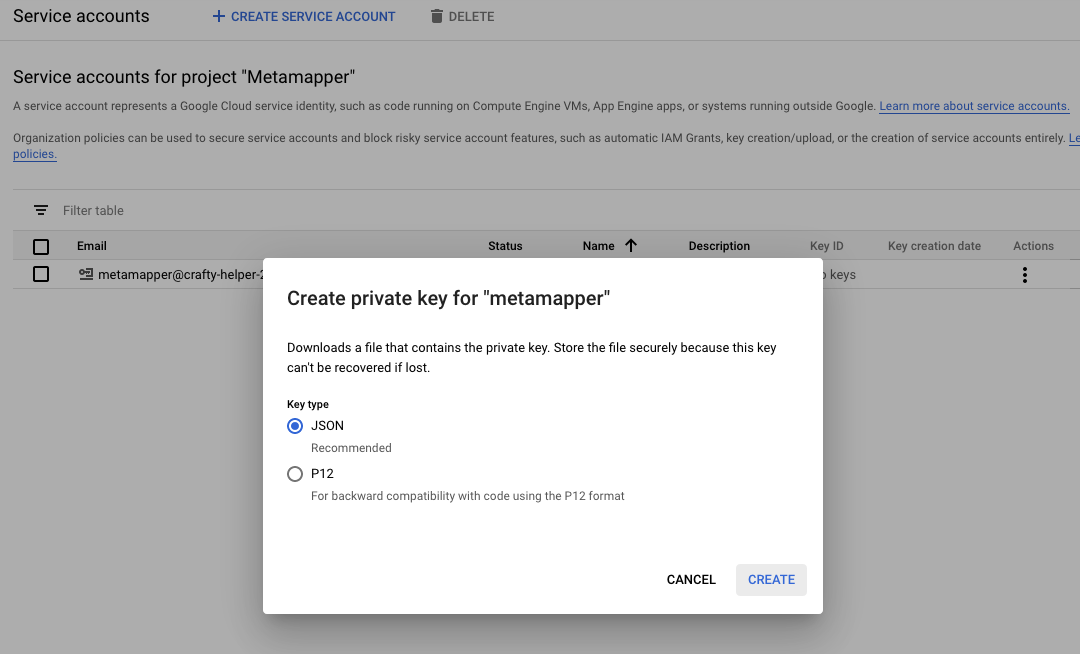Toggle the select-all checkbox in table header
This screenshot has width=1080, height=654.
point(41,246)
